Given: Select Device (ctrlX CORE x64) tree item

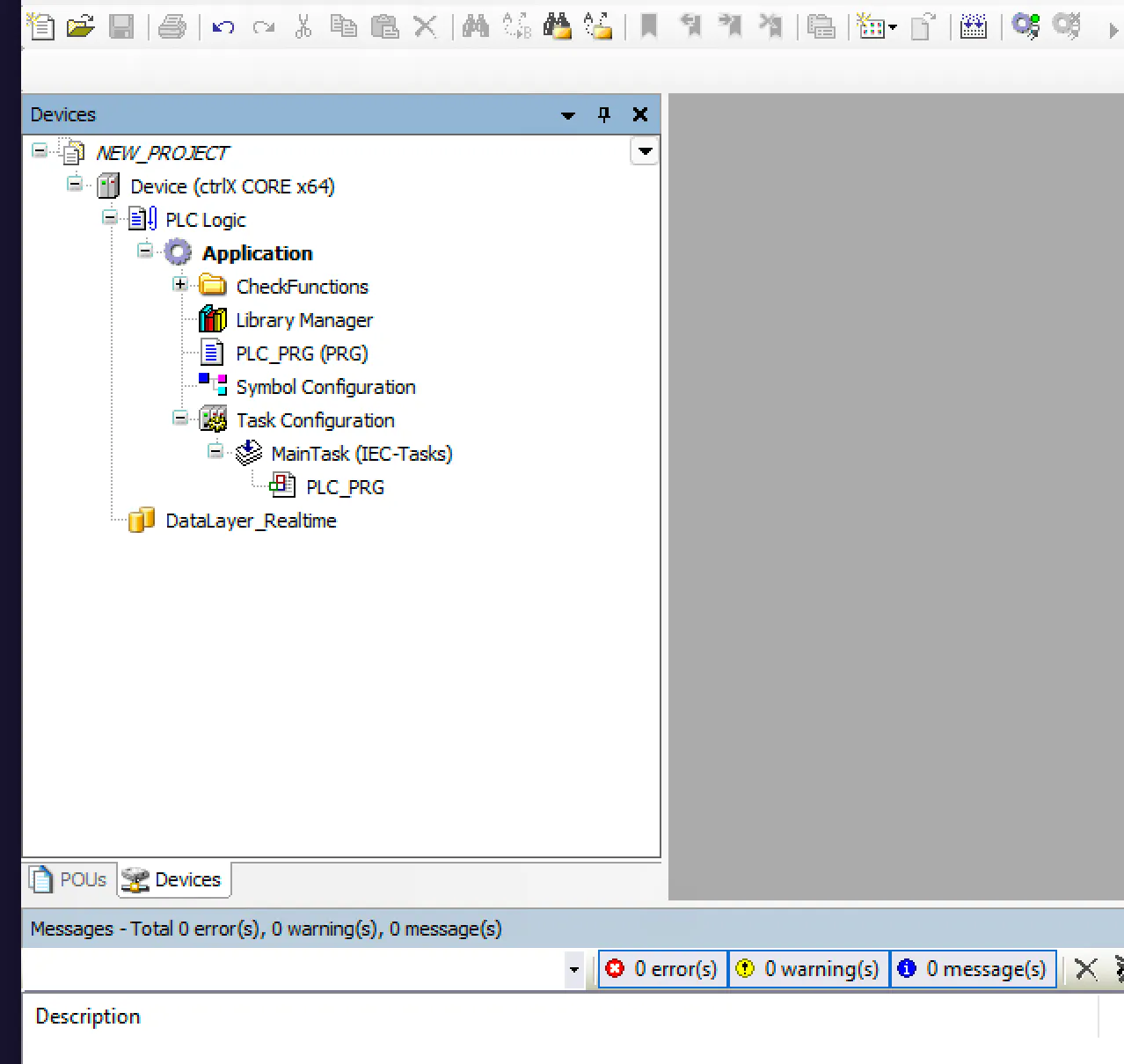Looking at the screenshot, I should coord(232,186).
